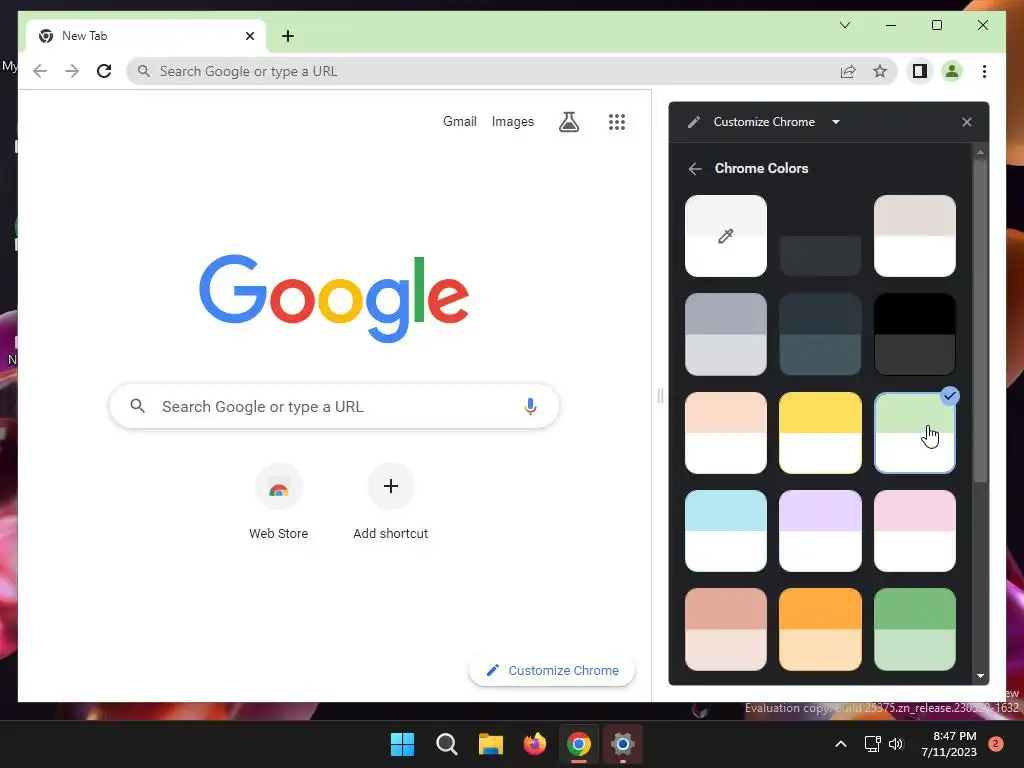Screen dimensions: 1024x768
Task: Launch File Explorer from taskbar
Action: (490, 744)
